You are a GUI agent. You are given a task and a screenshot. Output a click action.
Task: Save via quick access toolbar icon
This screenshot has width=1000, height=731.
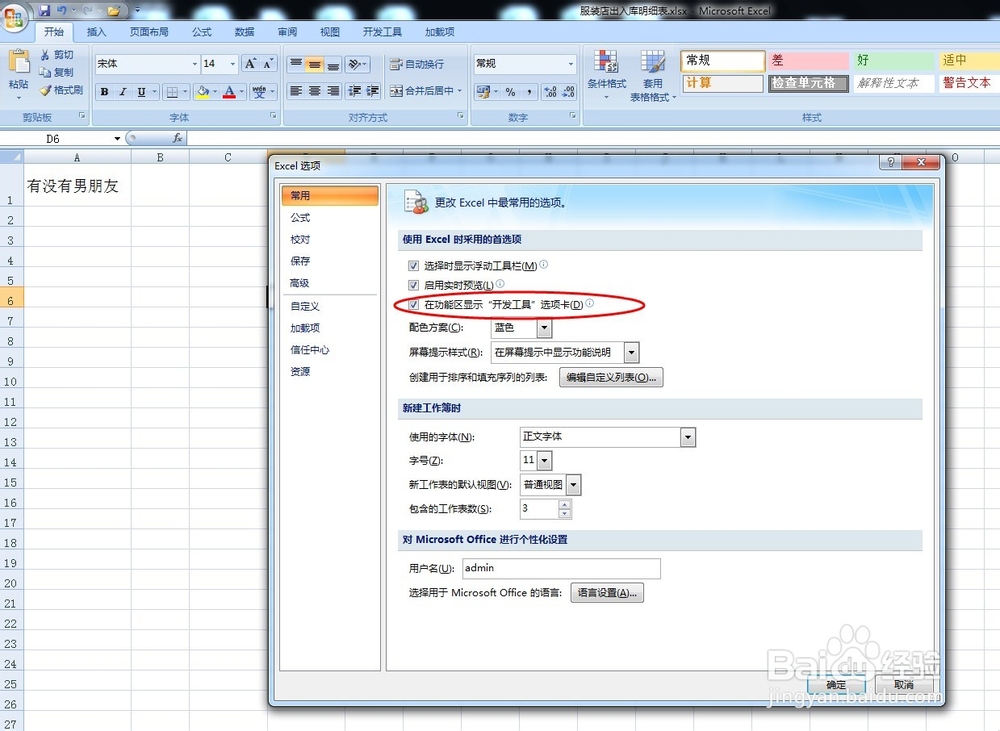44,10
